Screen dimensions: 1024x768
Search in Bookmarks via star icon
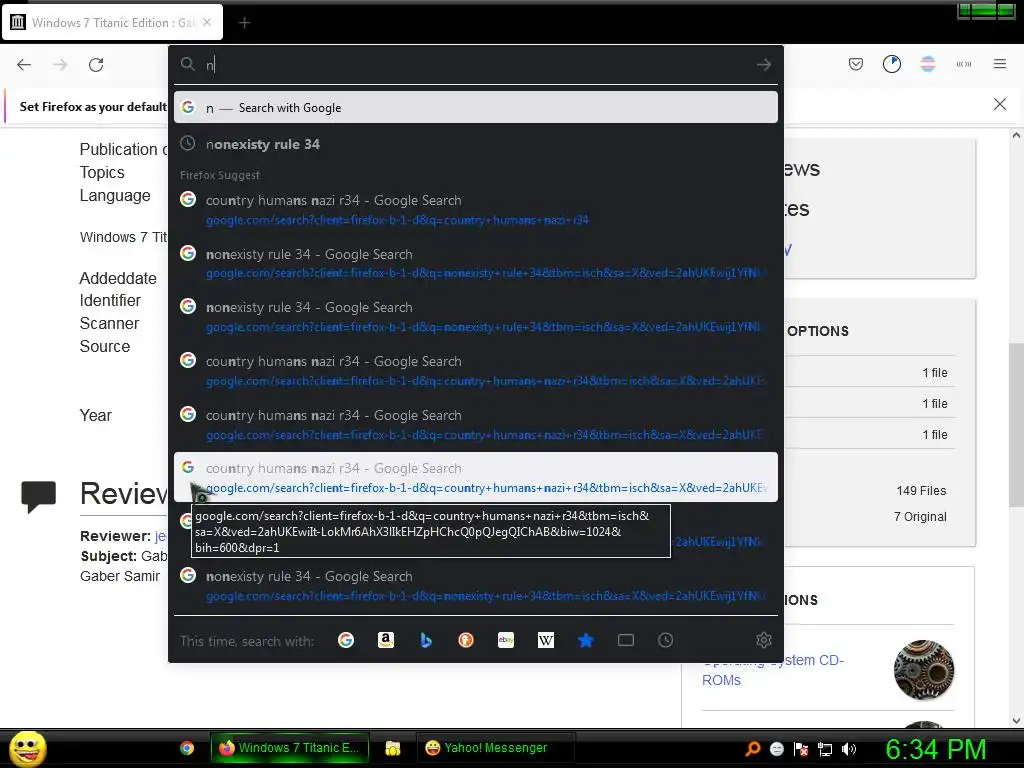click(586, 641)
